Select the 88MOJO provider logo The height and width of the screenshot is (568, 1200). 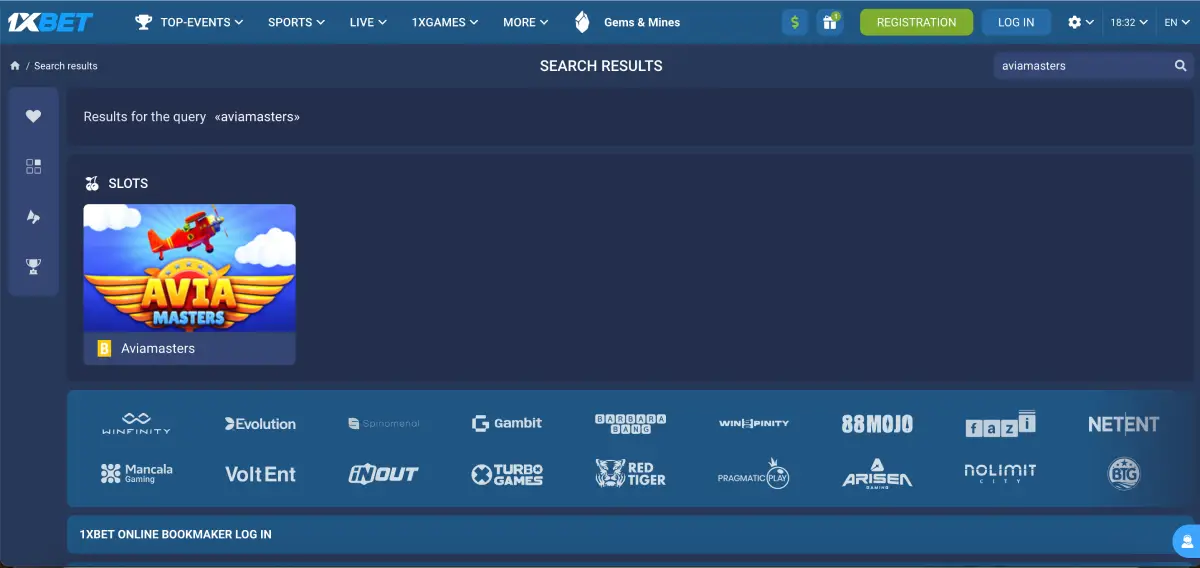pos(877,424)
